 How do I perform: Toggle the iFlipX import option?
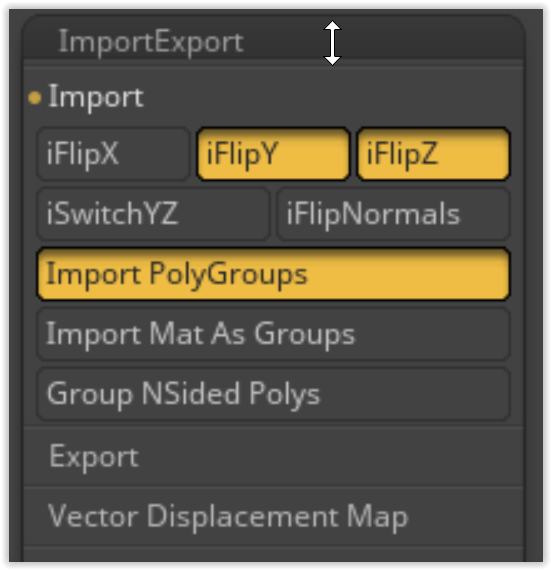coord(113,154)
